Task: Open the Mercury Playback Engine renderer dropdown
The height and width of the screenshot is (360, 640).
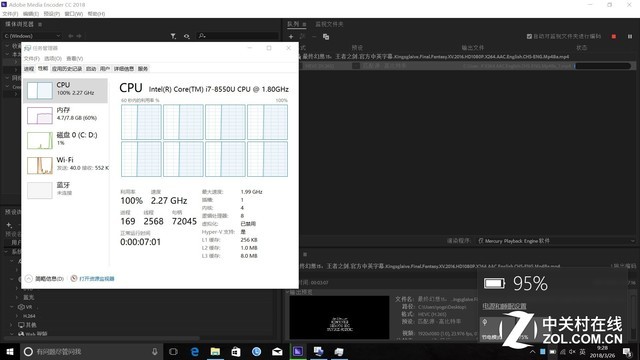Action: (557, 241)
